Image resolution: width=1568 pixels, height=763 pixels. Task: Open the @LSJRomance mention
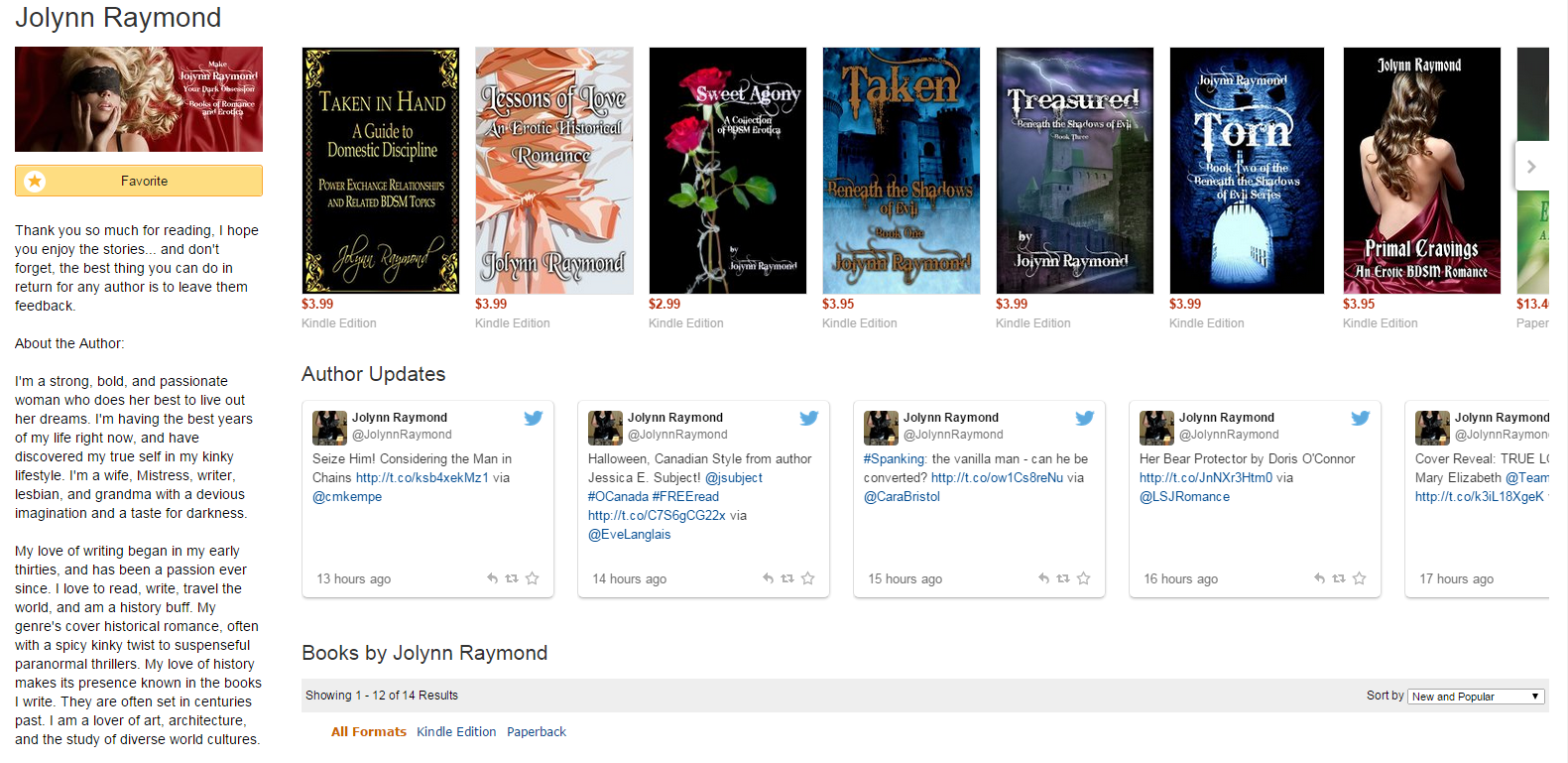(1184, 496)
